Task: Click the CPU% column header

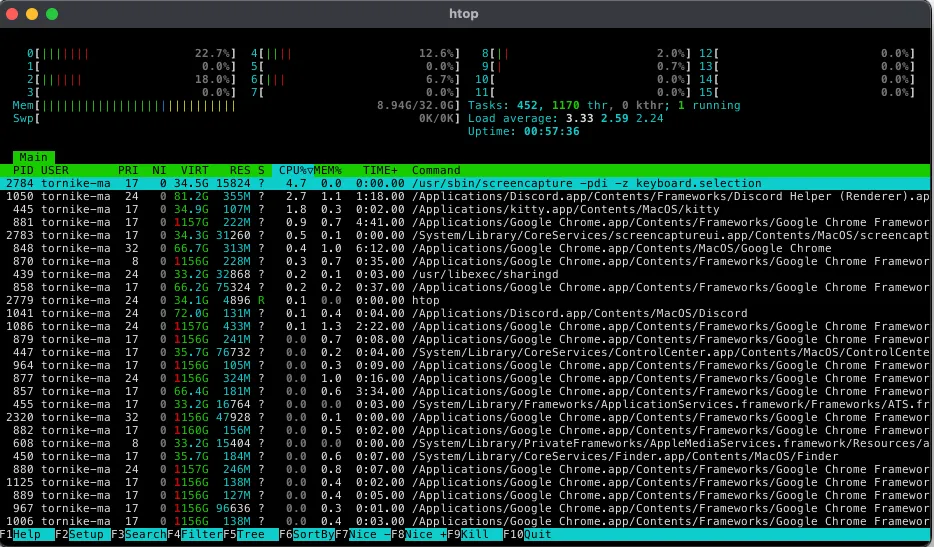Action: [293, 170]
